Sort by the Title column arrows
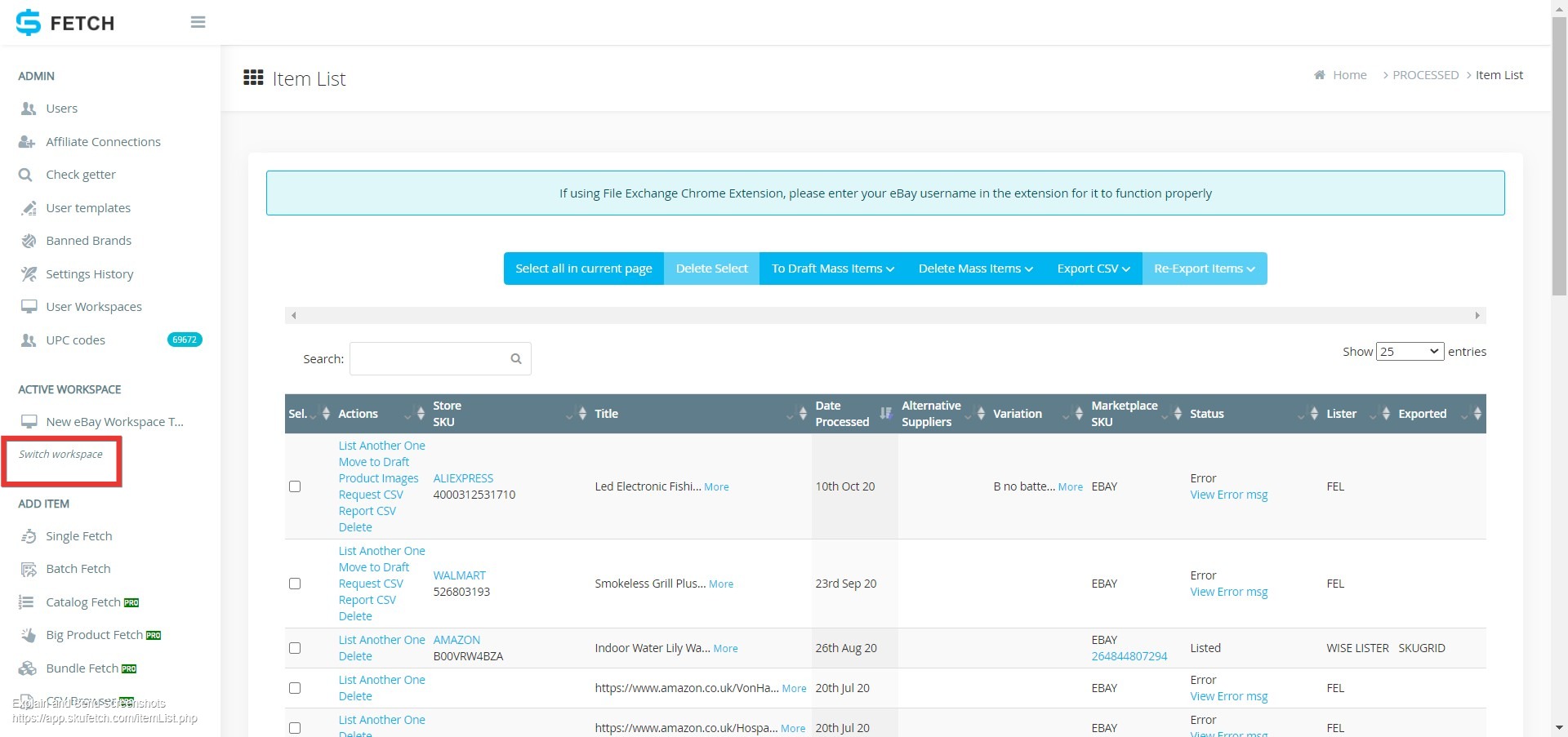This screenshot has width=1568, height=737. point(803,414)
